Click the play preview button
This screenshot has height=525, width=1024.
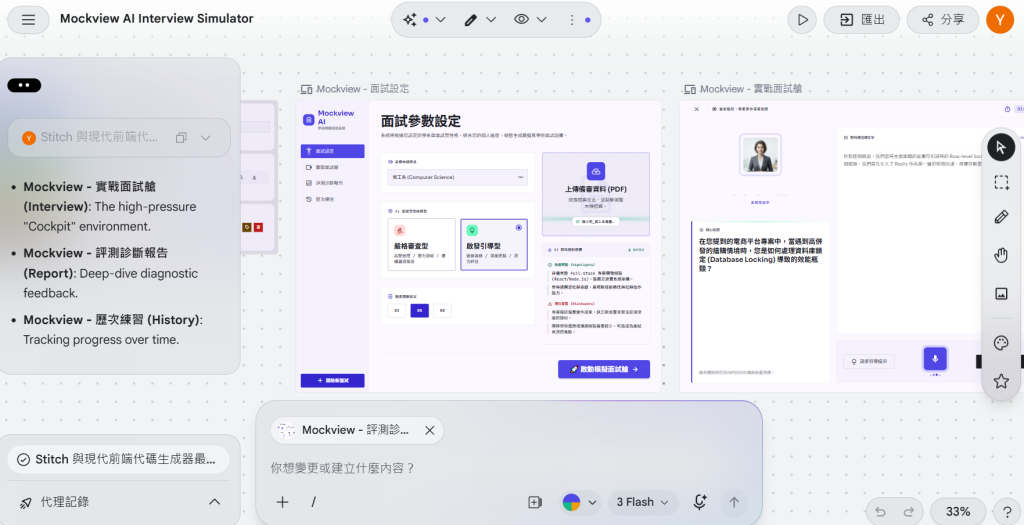[x=802, y=20]
